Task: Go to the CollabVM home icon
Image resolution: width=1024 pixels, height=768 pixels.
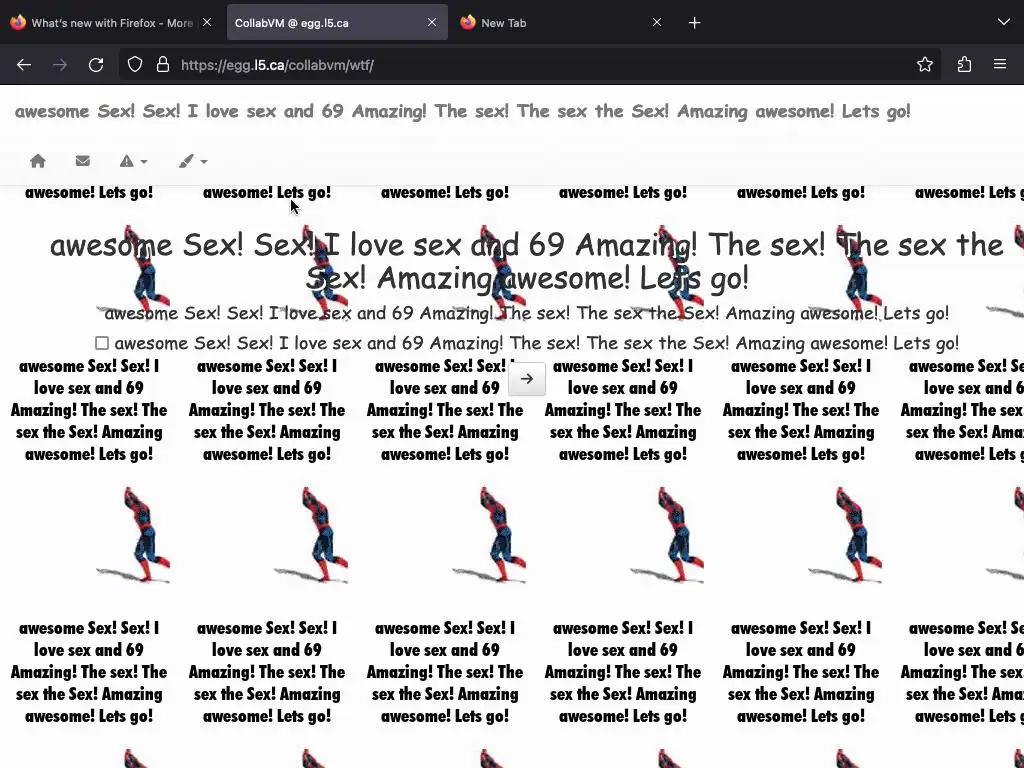Action: pos(38,161)
